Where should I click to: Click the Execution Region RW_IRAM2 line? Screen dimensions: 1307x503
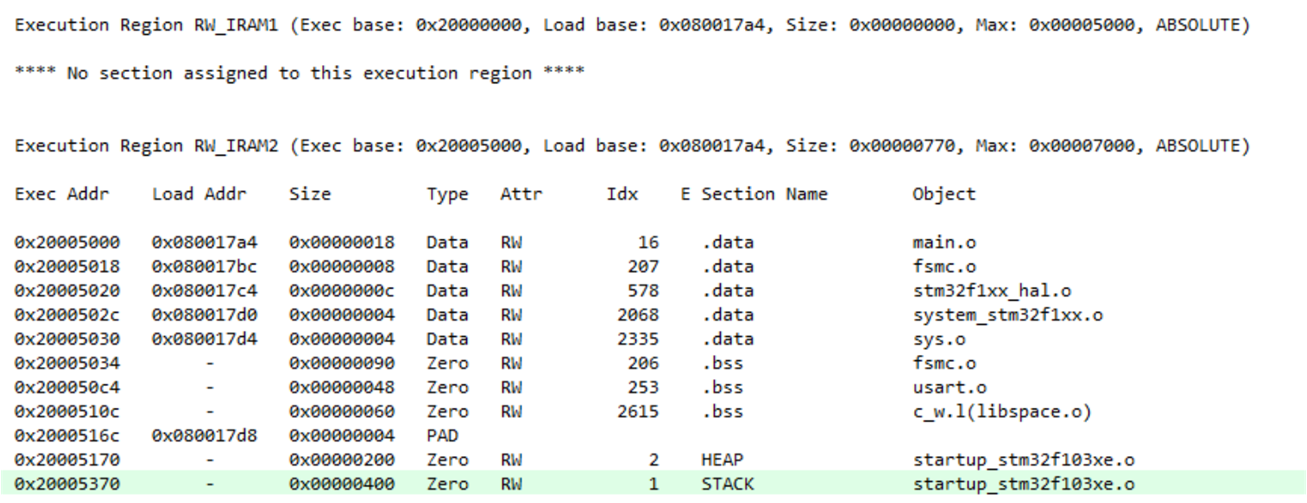[x=631, y=146]
